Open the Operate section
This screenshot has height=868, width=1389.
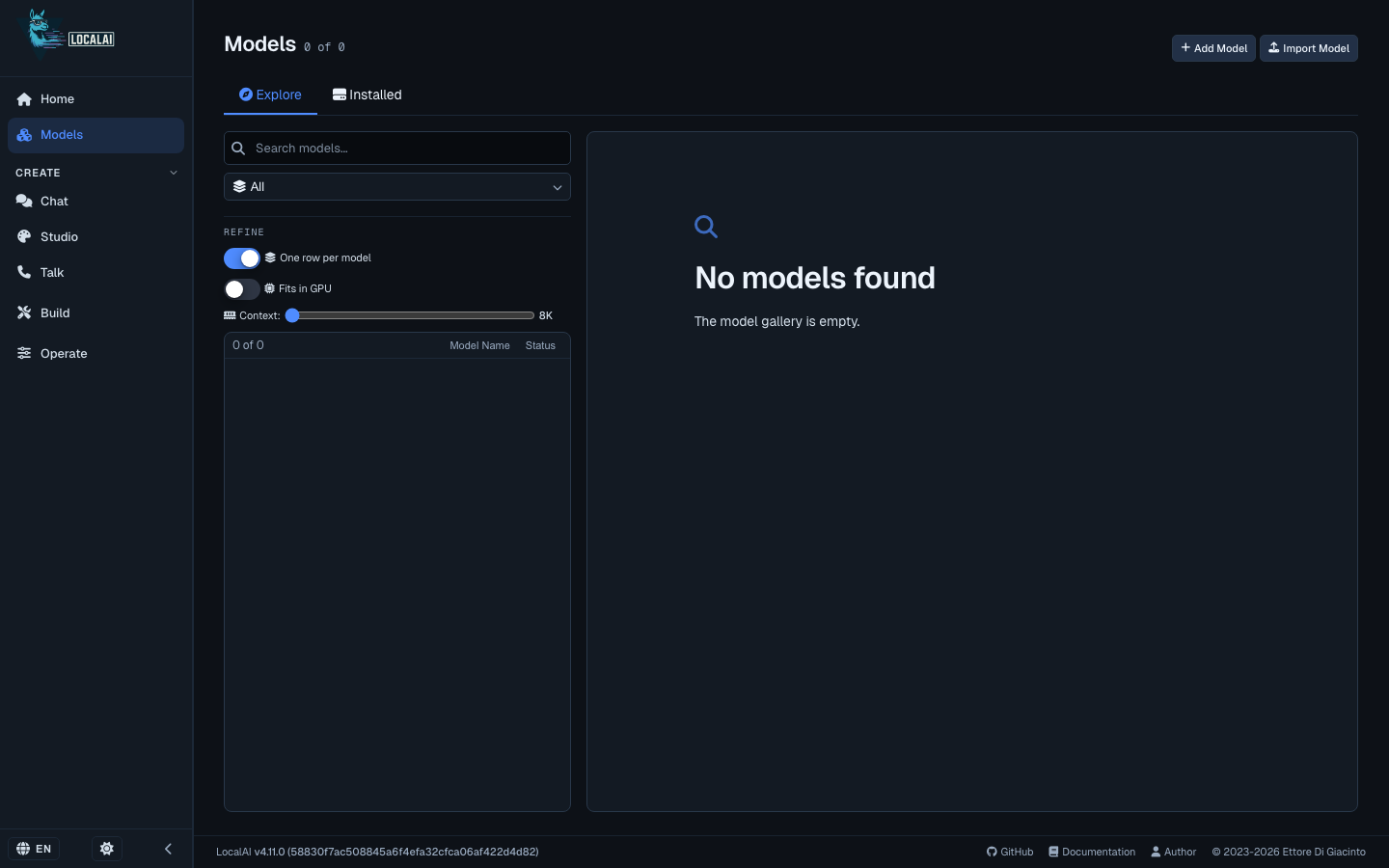click(x=95, y=354)
